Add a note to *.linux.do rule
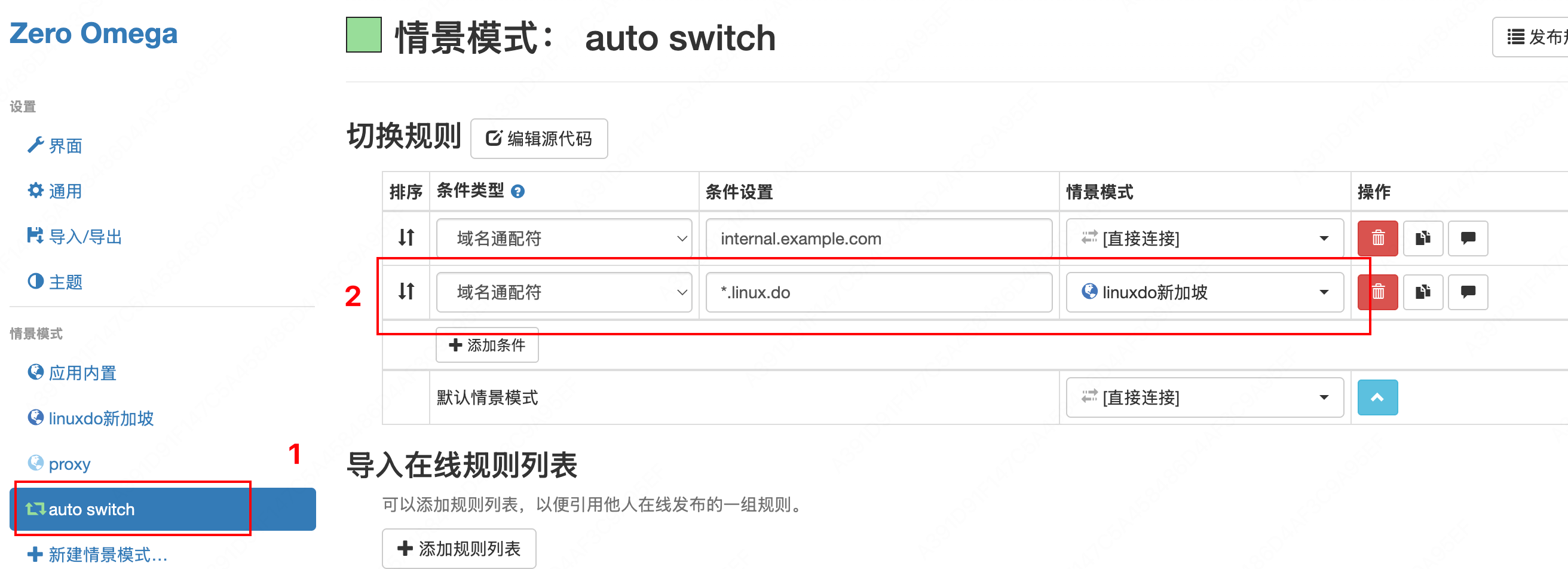The image size is (1568, 569). (x=1468, y=292)
